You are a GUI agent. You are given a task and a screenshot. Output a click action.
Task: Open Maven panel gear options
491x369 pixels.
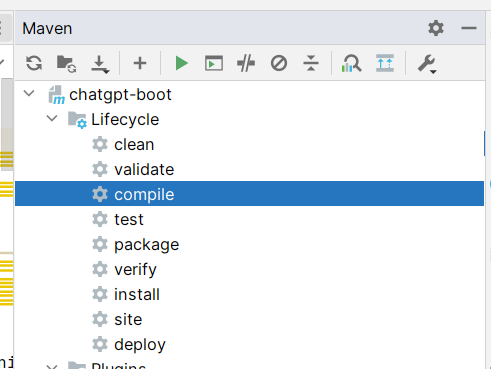[436, 28]
